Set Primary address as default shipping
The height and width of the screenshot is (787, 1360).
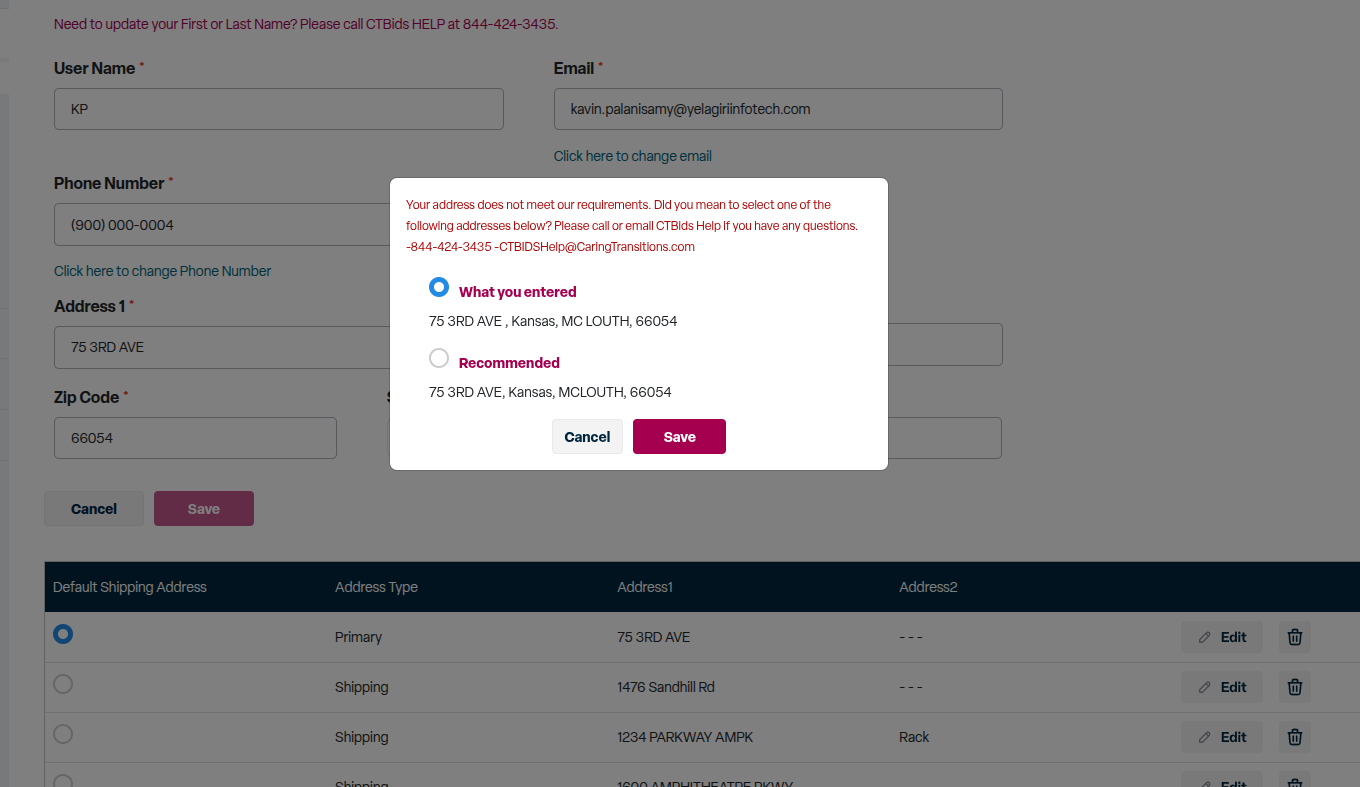[x=63, y=634]
